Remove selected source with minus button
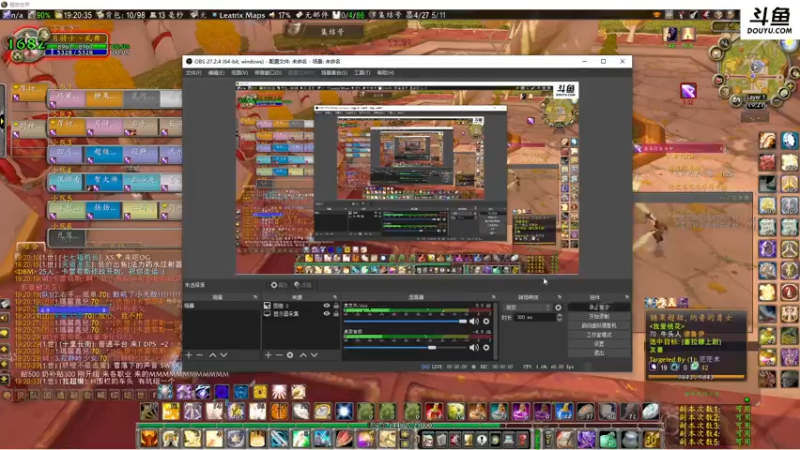This screenshot has height=450, width=800. point(279,355)
